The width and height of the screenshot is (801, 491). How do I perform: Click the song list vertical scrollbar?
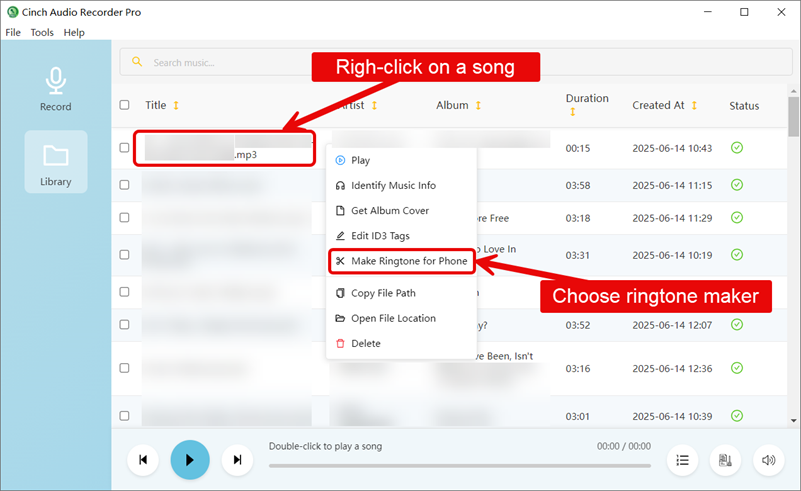[x=793, y=117]
